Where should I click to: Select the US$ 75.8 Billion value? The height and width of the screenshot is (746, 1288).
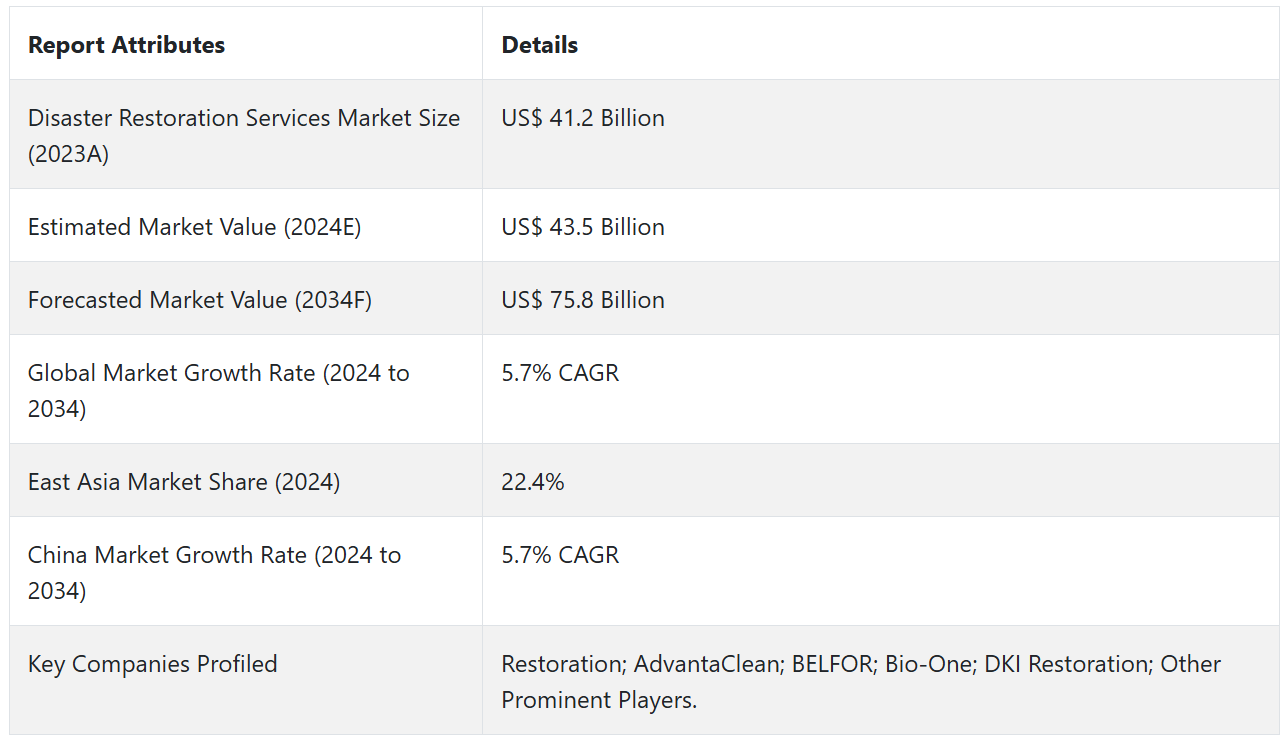(x=582, y=300)
